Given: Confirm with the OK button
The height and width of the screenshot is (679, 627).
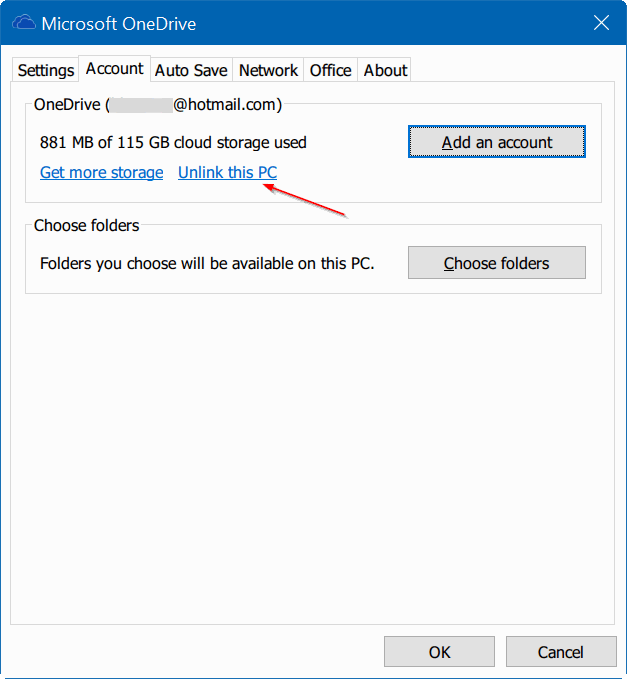Looking at the screenshot, I should click(x=439, y=652).
